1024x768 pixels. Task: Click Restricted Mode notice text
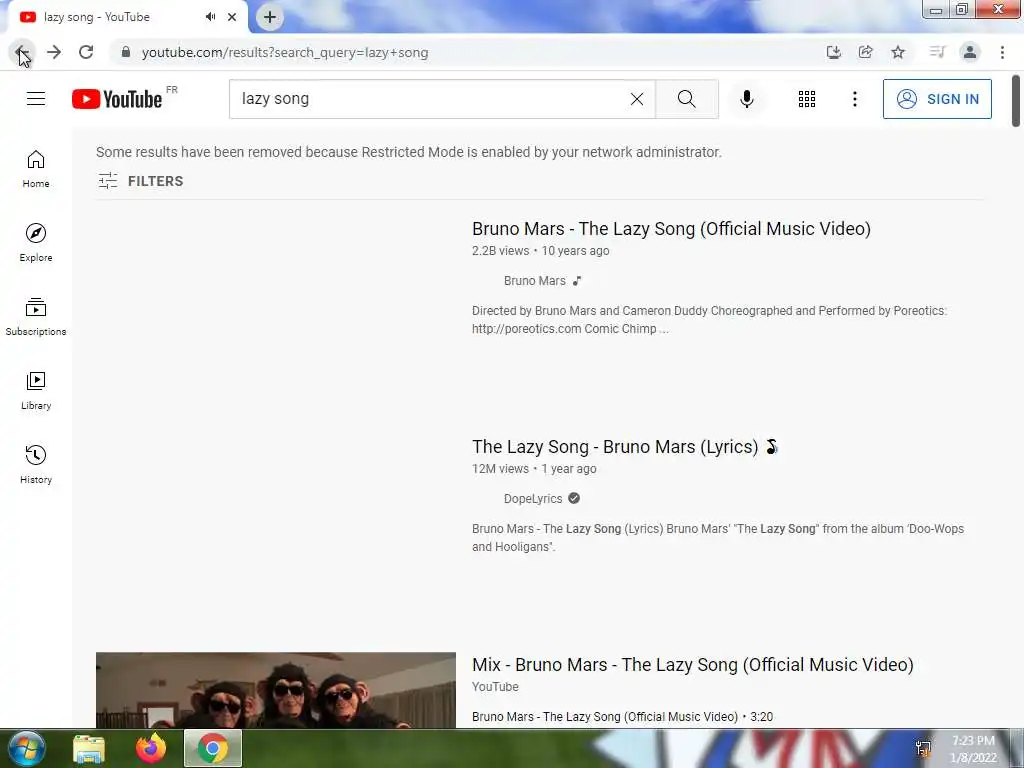point(409,152)
